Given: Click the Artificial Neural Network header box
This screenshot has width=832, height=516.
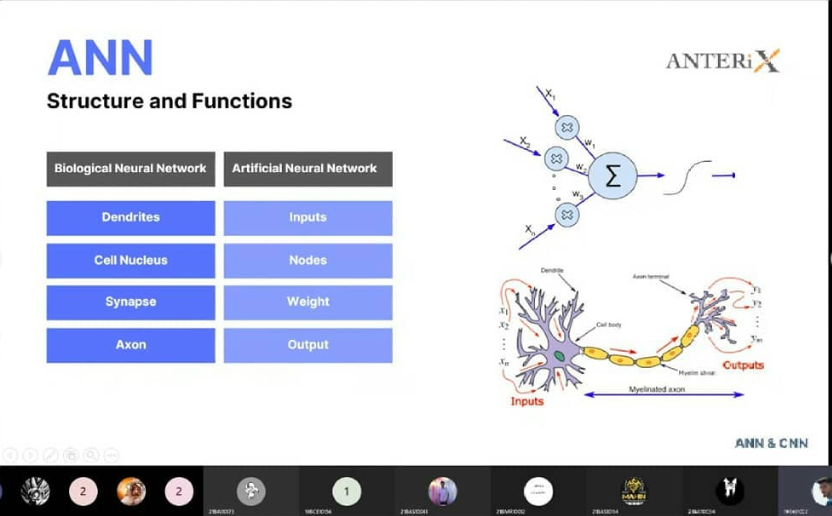Looking at the screenshot, I should tap(308, 169).
